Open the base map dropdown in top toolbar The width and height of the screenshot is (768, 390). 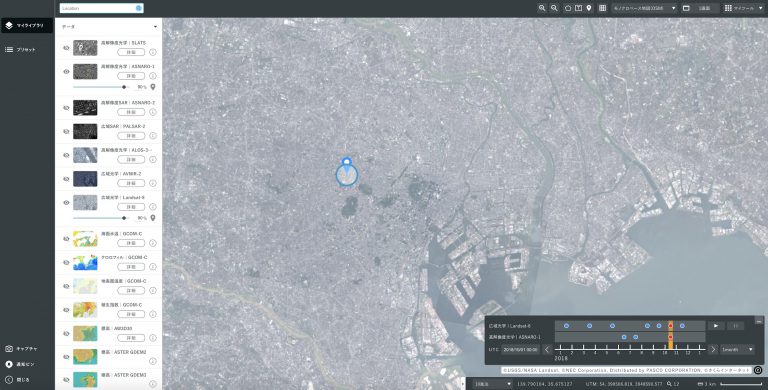point(644,8)
